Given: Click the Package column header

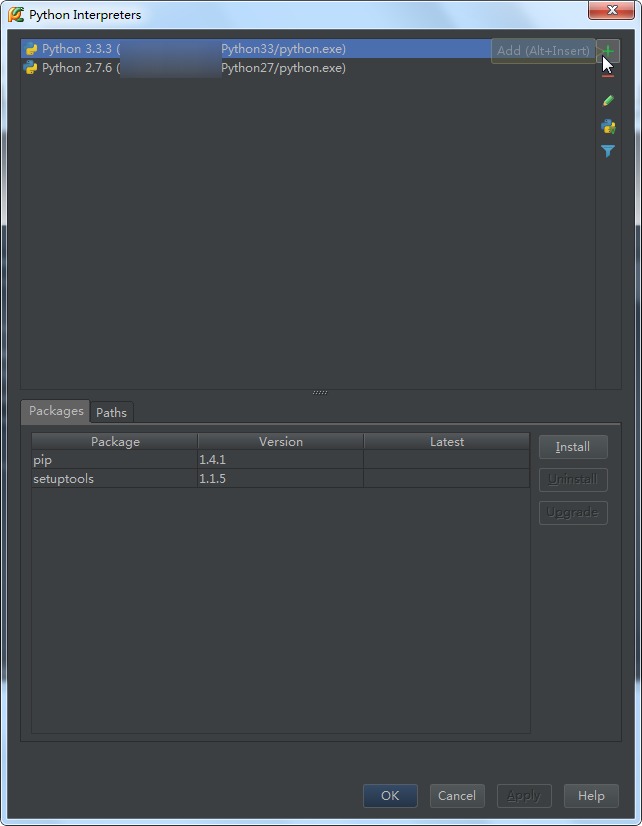Looking at the screenshot, I should pos(115,441).
